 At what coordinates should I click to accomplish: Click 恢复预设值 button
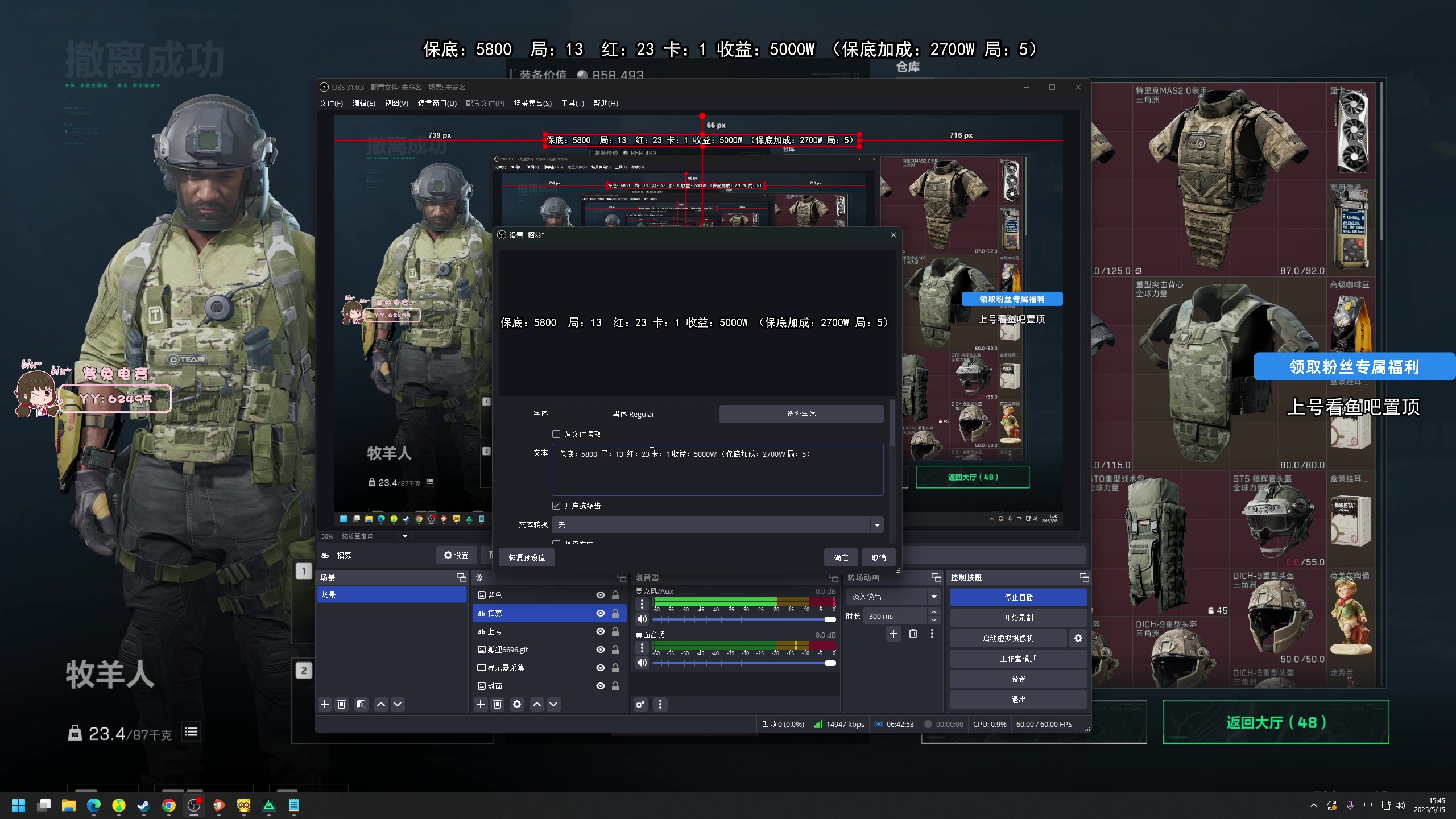point(527,557)
